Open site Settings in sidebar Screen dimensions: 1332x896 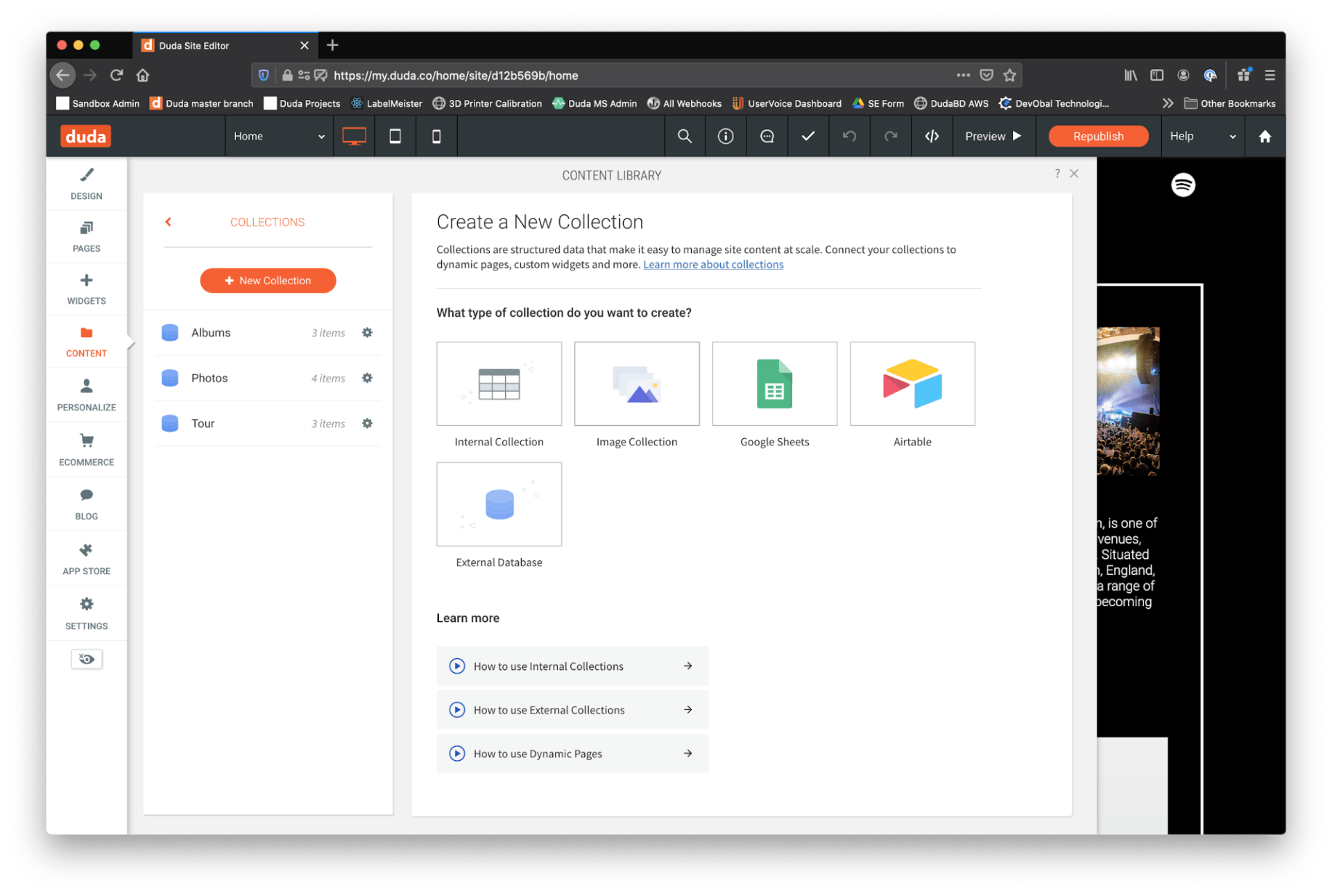[86, 614]
